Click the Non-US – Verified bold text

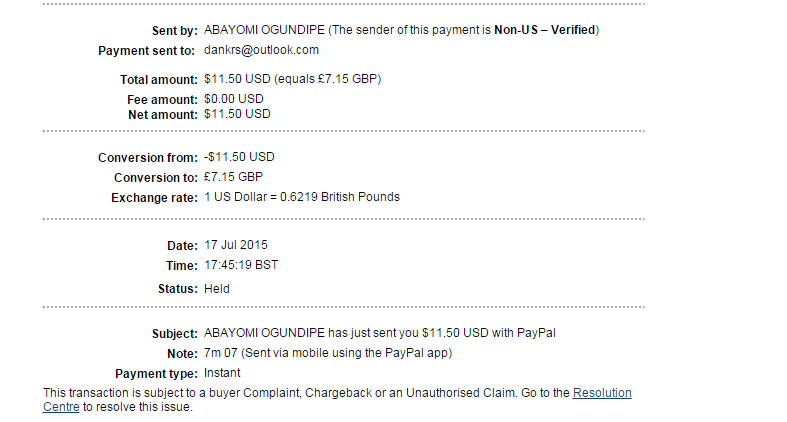pos(545,30)
